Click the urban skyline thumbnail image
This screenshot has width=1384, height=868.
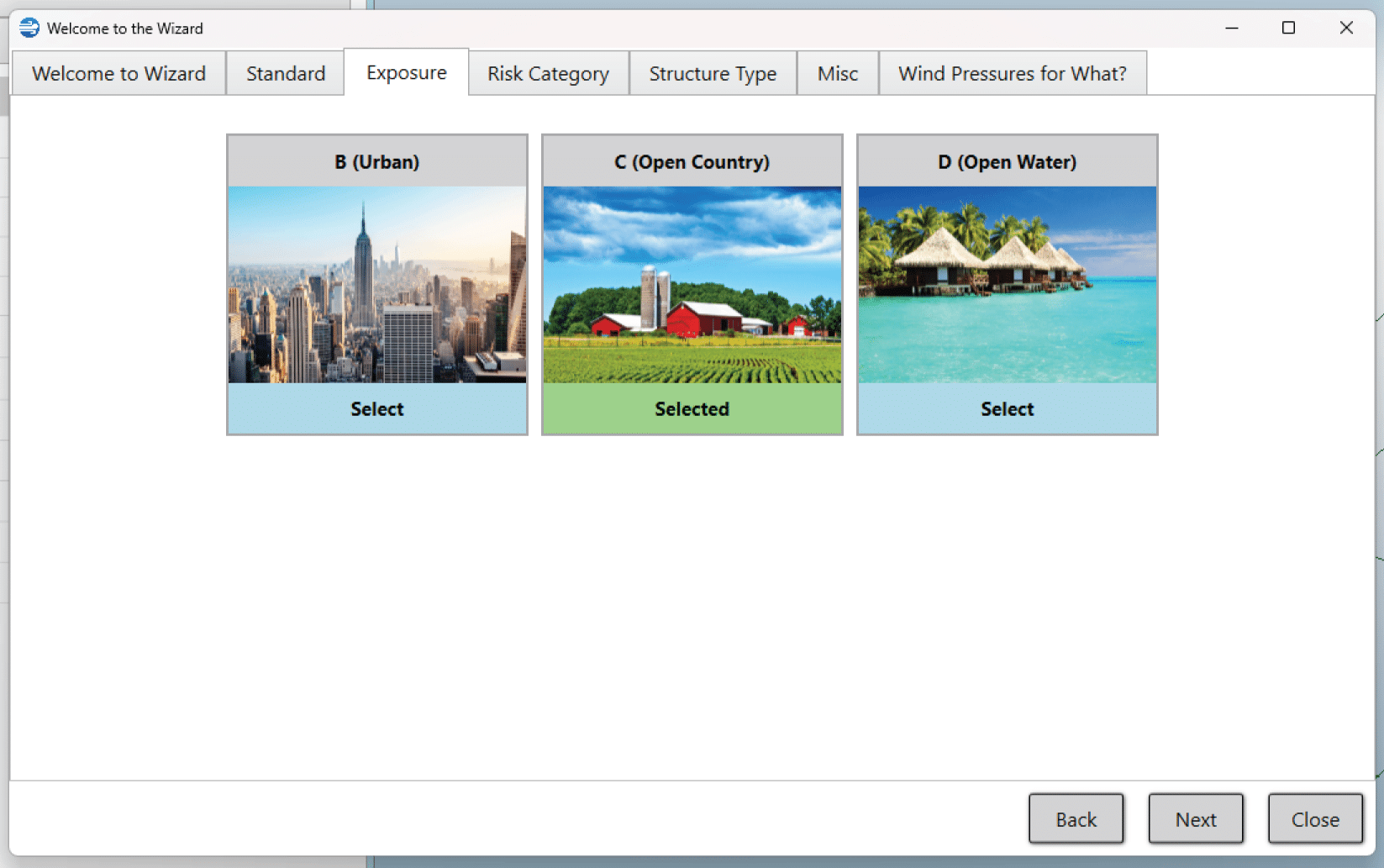[376, 286]
